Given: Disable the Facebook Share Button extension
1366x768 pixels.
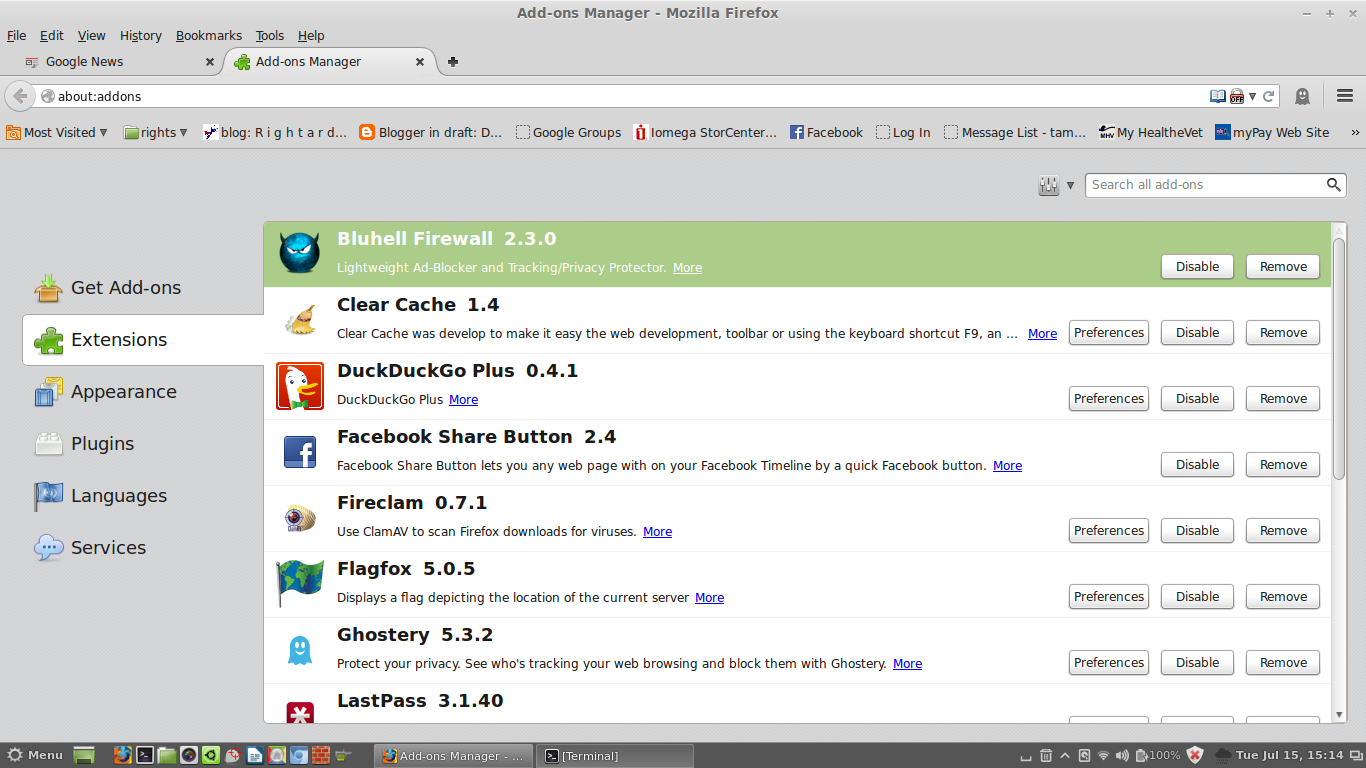Looking at the screenshot, I should [x=1197, y=465].
